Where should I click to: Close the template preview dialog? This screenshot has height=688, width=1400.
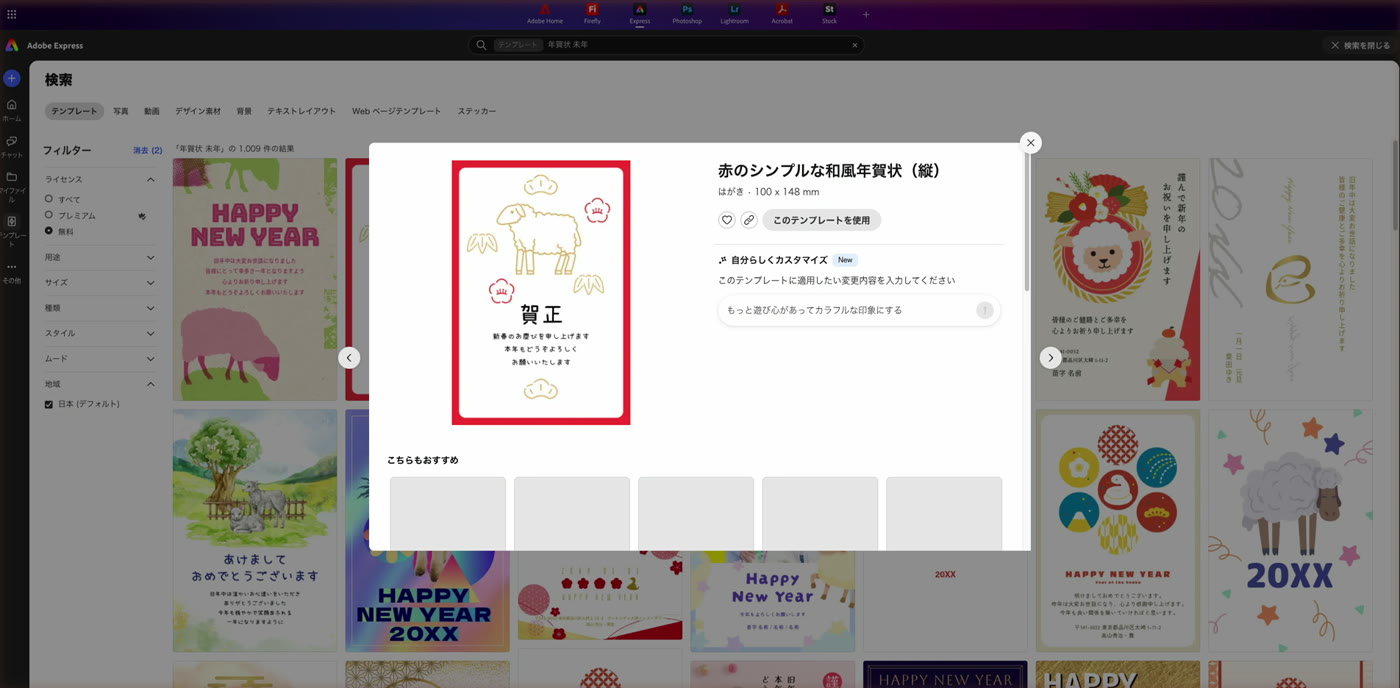pos(1031,143)
